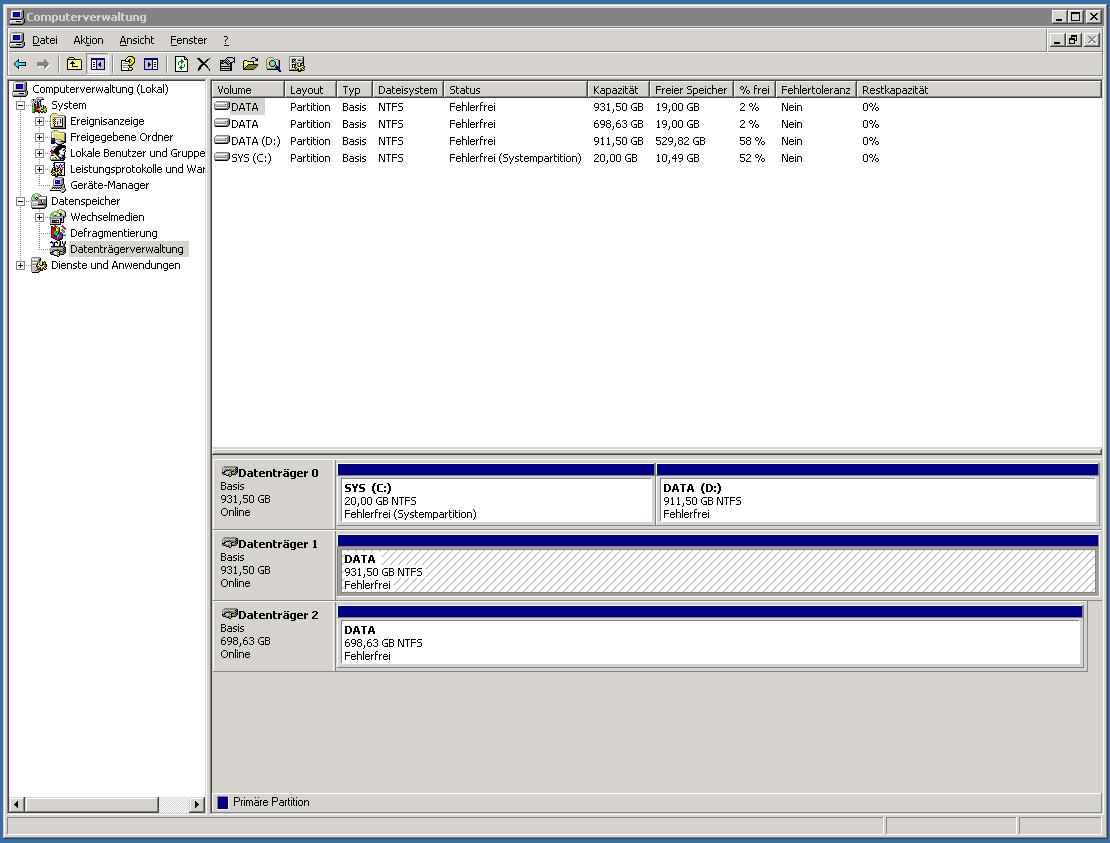Click the magnifying glass toolbar icon
This screenshot has height=843, width=1110.
[273, 64]
